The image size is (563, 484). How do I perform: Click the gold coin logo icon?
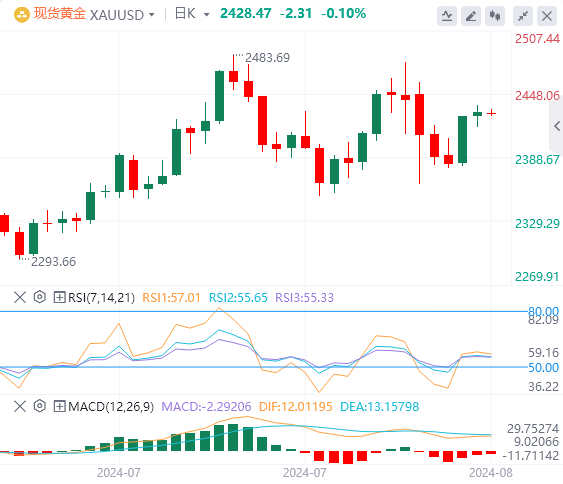22,15
